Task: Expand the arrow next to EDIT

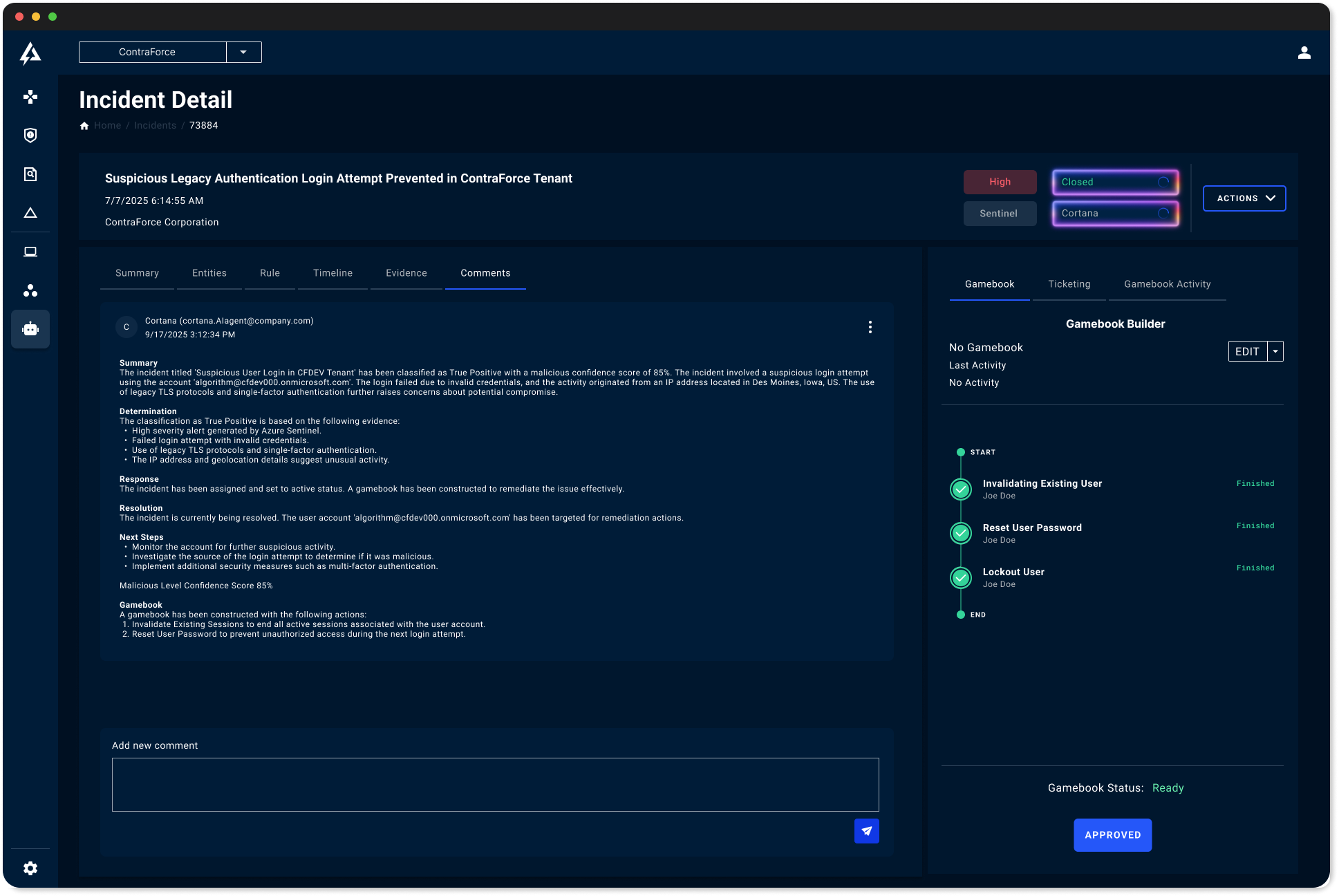Action: coord(1275,351)
